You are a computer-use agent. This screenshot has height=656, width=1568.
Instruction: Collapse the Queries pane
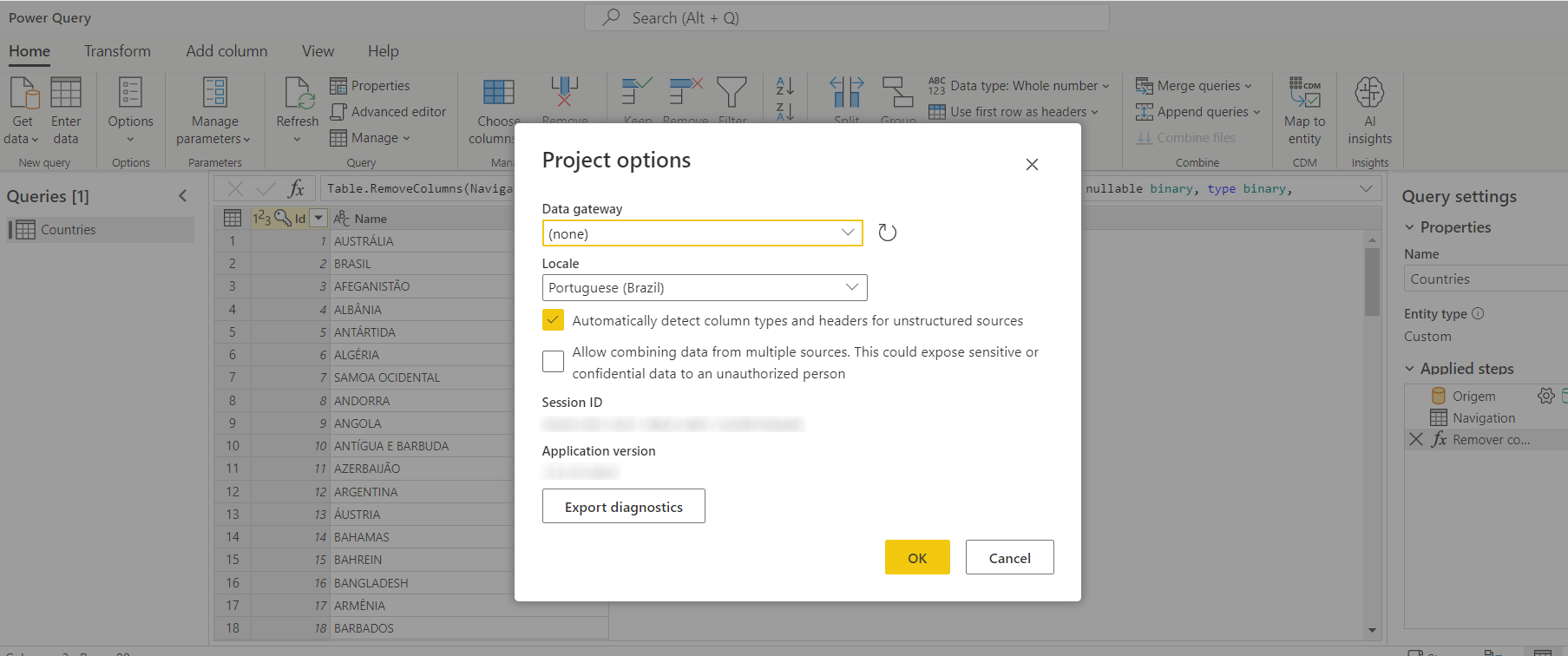[x=182, y=196]
